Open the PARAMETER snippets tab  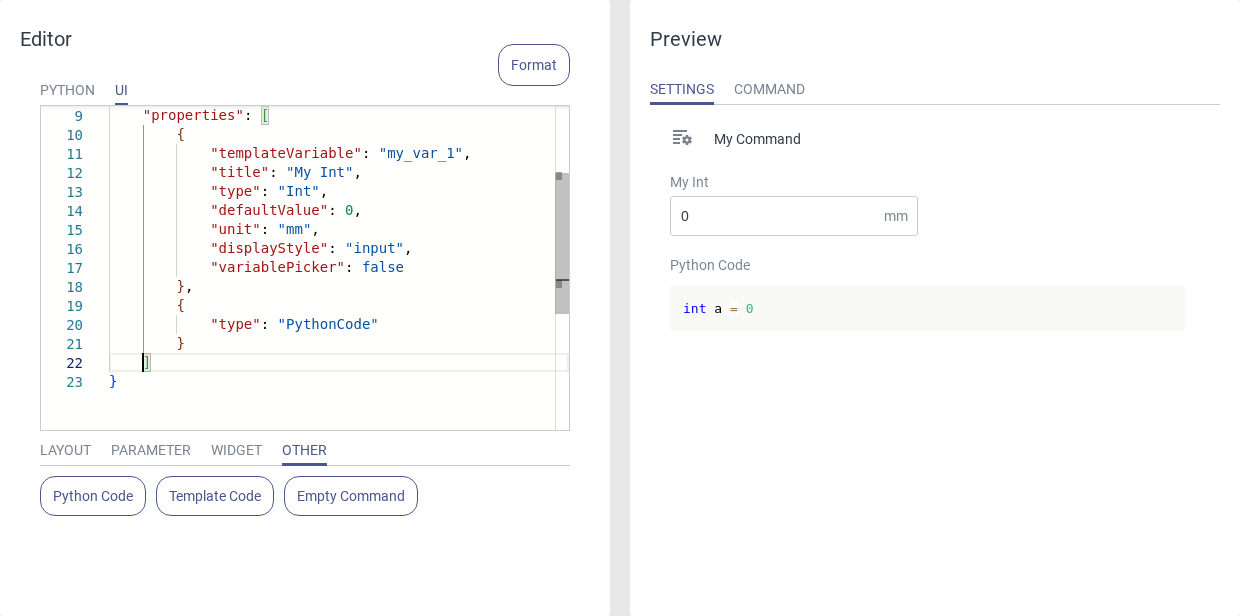pos(151,450)
